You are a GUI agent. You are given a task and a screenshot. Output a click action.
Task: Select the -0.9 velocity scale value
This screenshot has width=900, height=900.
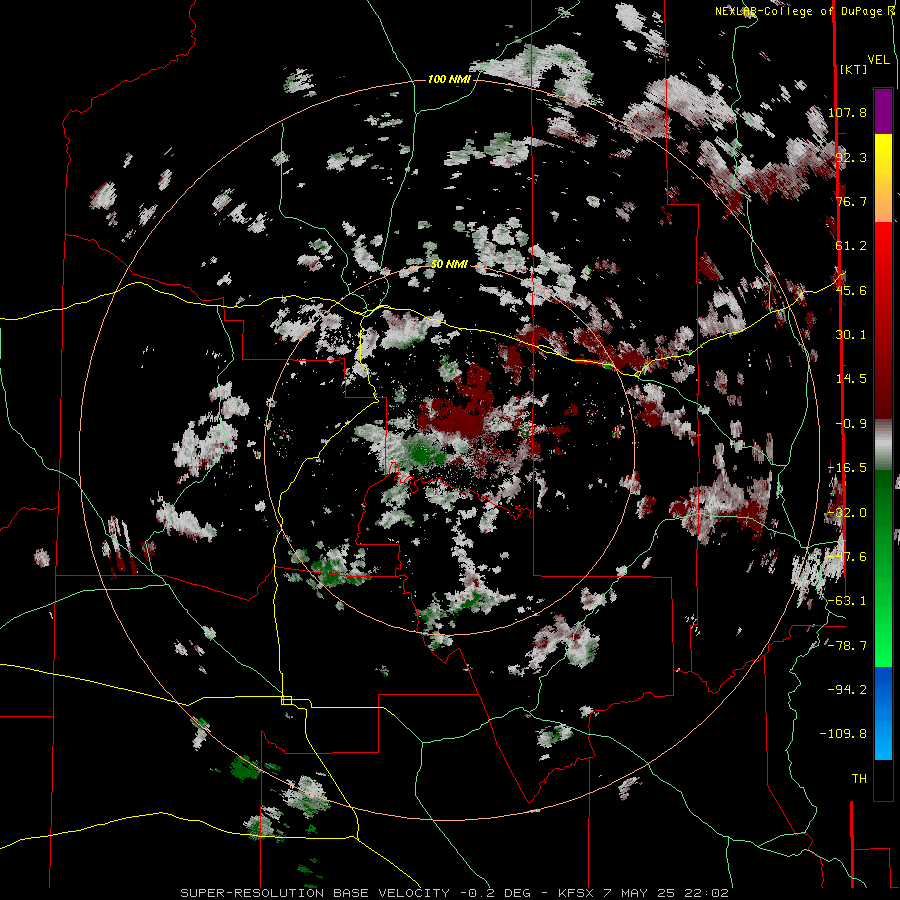point(851,424)
